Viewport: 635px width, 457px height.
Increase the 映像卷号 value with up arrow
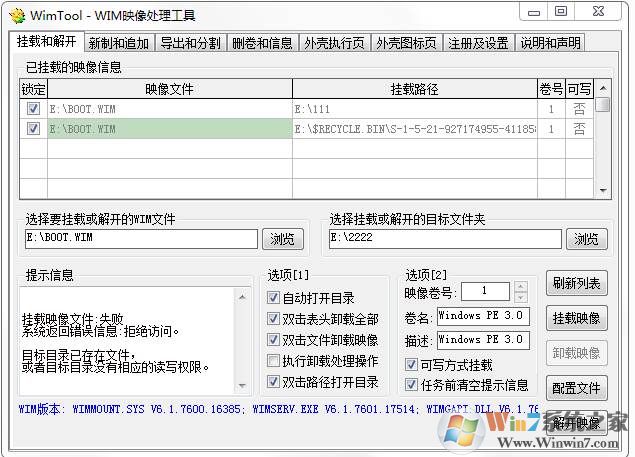pyautogui.click(x=518, y=286)
